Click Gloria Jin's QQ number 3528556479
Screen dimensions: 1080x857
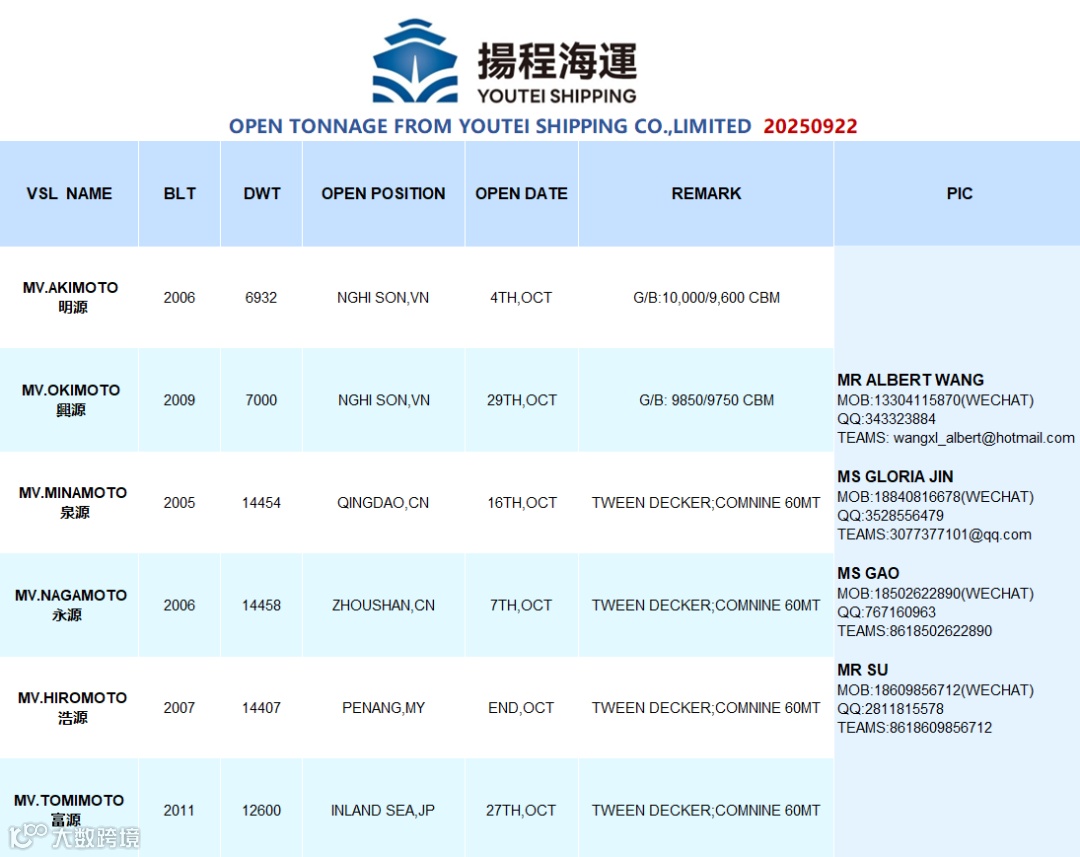coord(900,516)
